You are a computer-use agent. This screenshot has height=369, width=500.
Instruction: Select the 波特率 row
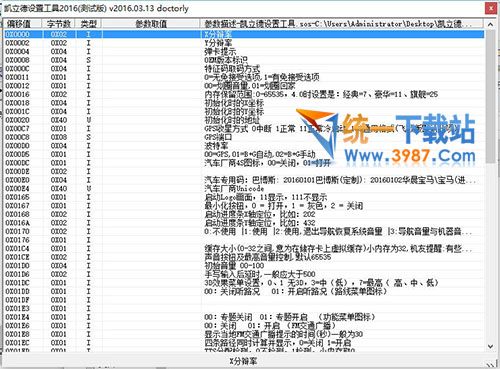244,146
